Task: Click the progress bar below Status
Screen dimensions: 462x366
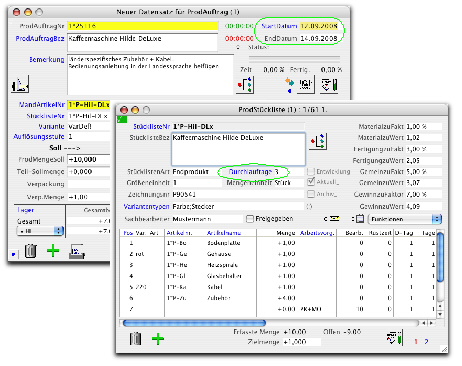Action: point(294,59)
